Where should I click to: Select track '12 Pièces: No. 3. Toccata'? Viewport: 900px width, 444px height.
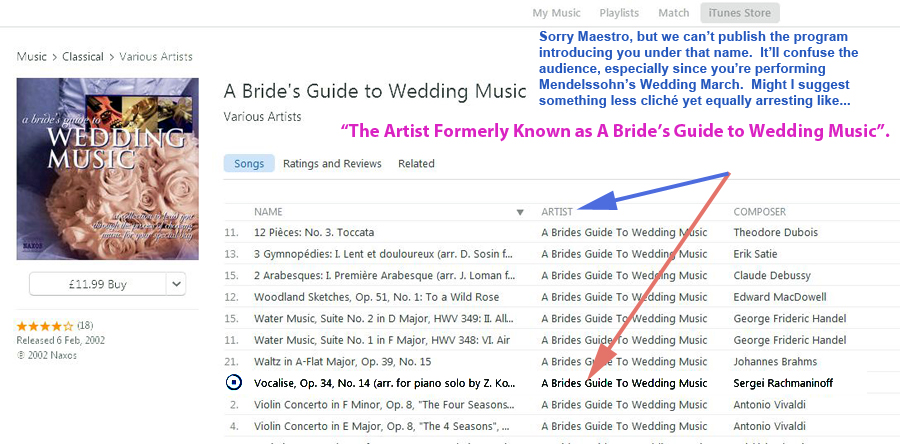tap(314, 232)
